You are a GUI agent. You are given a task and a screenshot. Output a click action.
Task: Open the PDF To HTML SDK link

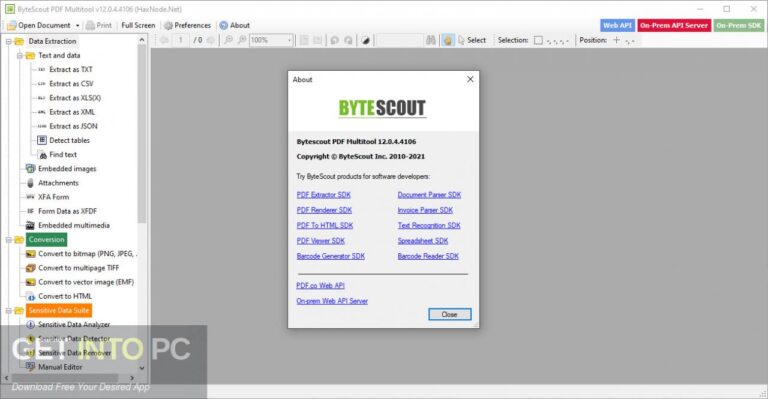[325, 226]
